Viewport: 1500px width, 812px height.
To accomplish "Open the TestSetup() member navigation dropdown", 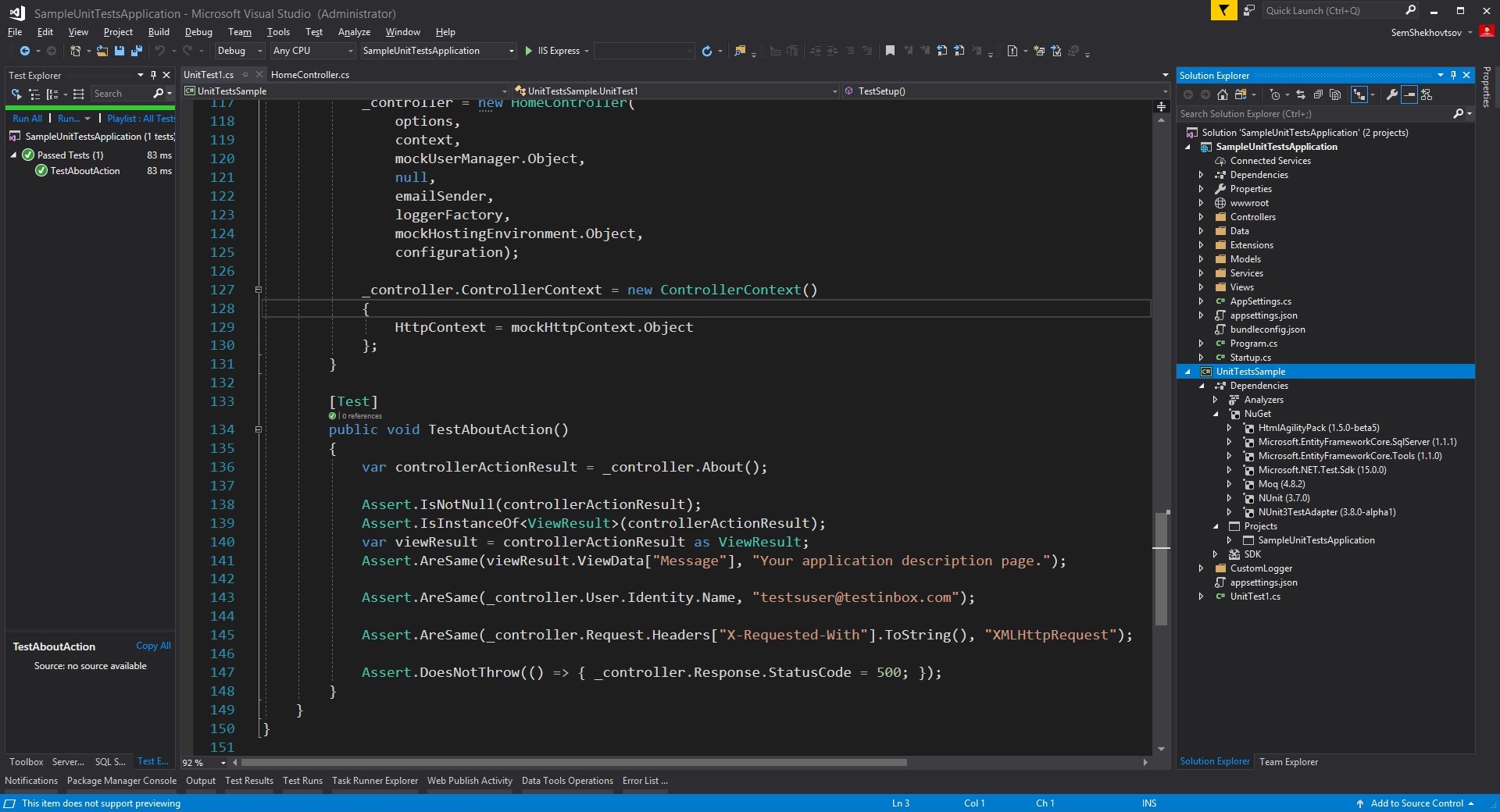I will pos(1005,91).
